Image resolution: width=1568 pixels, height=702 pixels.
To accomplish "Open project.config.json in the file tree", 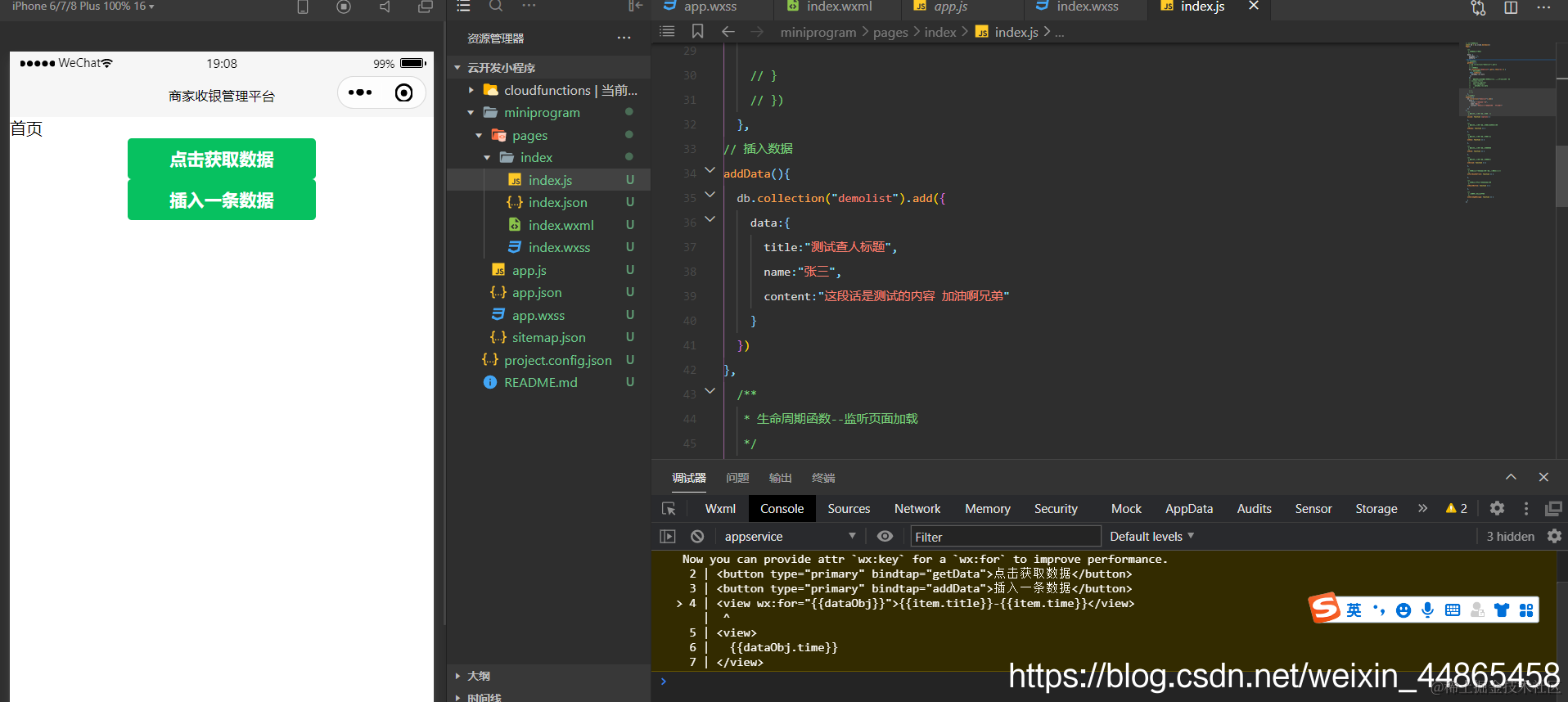I will click(x=557, y=360).
